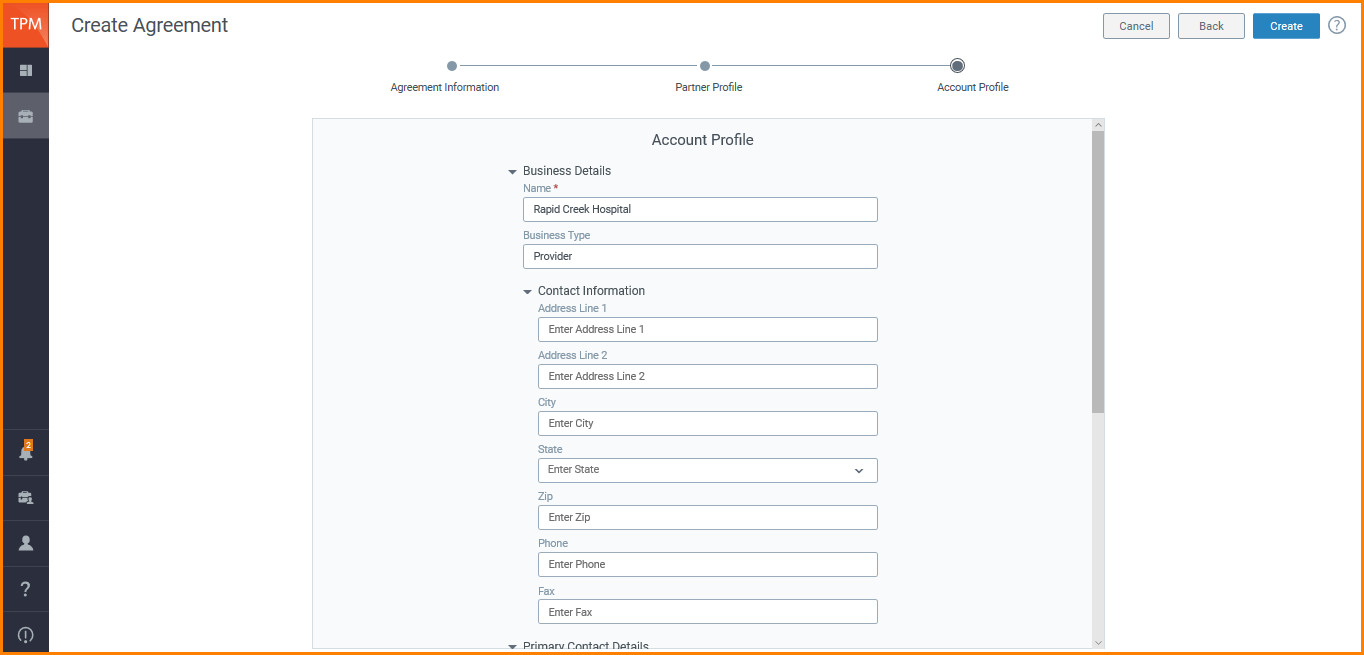Open the user profile sidebar icon
This screenshot has width=1364, height=655.
tap(26, 543)
